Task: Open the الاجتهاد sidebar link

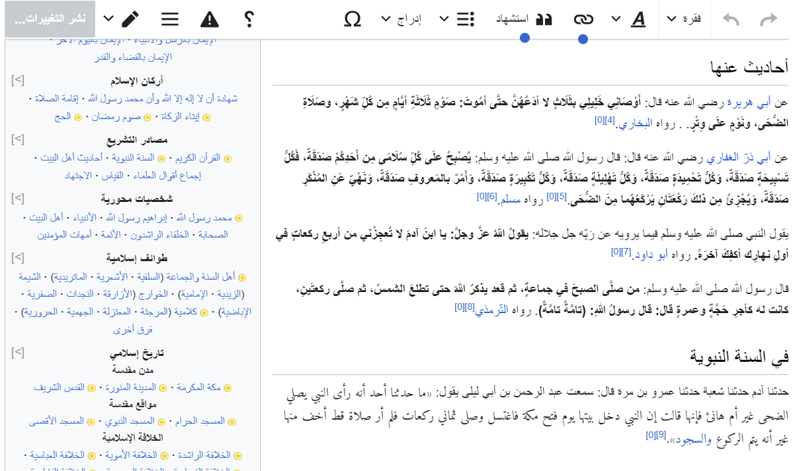Action: [x=78, y=176]
